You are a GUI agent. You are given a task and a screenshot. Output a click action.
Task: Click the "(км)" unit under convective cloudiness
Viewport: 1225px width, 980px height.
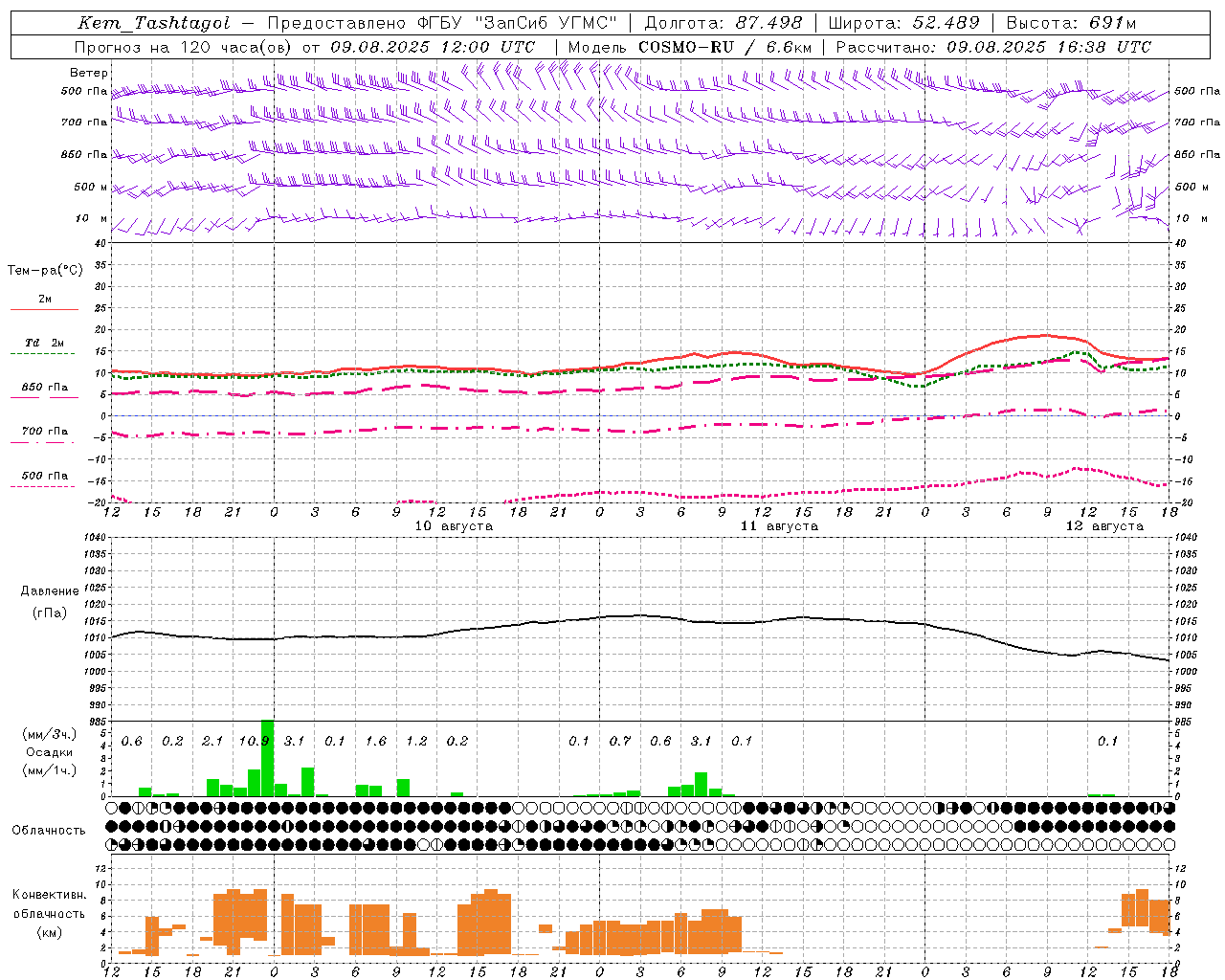coord(50,932)
